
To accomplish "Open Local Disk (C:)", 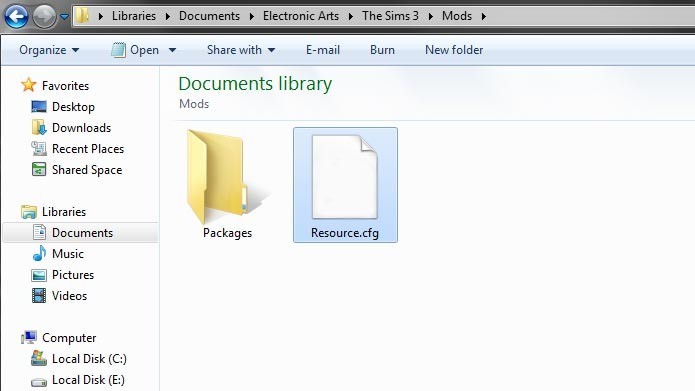I will 89,359.
